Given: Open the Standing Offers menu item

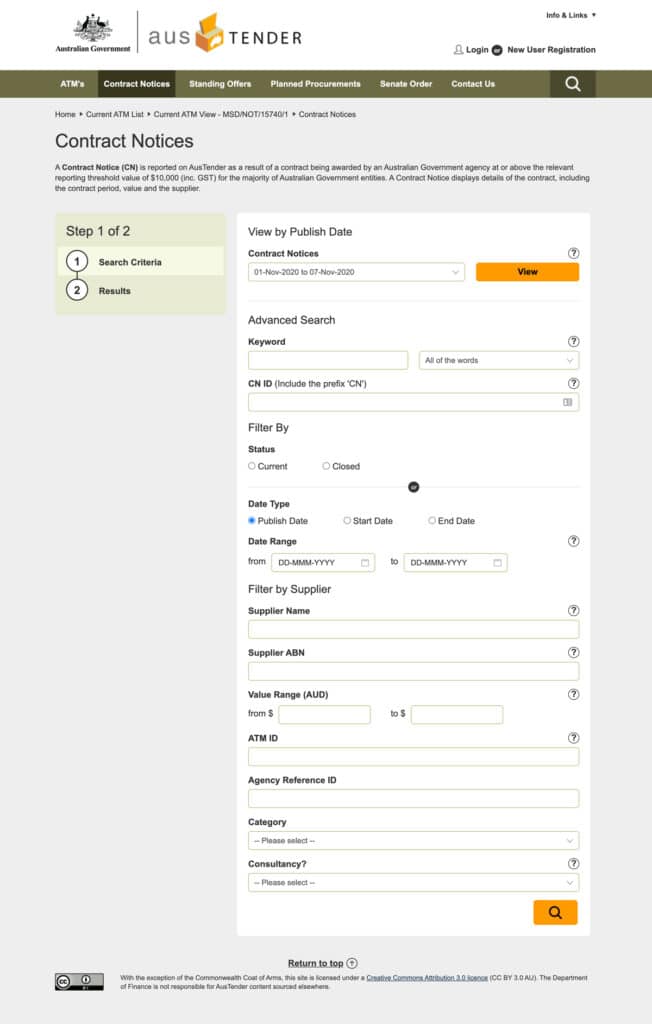Looking at the screenshot, I should (220, 84).
